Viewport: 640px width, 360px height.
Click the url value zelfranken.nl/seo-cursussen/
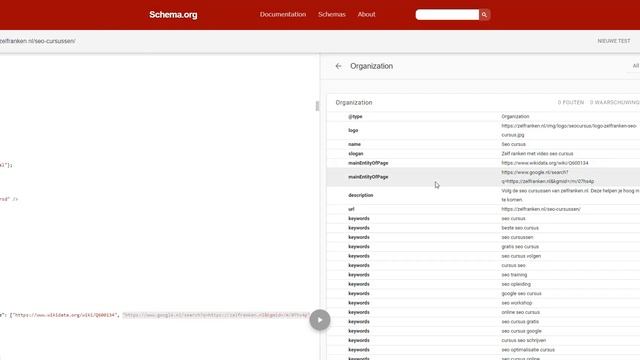(541, 209)
